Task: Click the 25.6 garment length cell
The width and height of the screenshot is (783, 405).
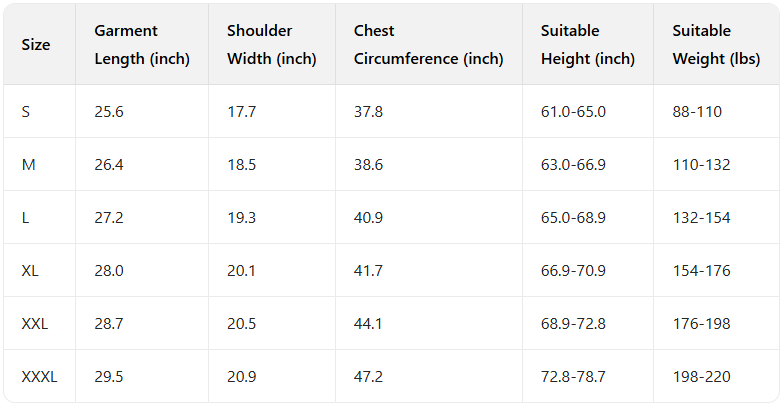Action: [x=109, y=112]
